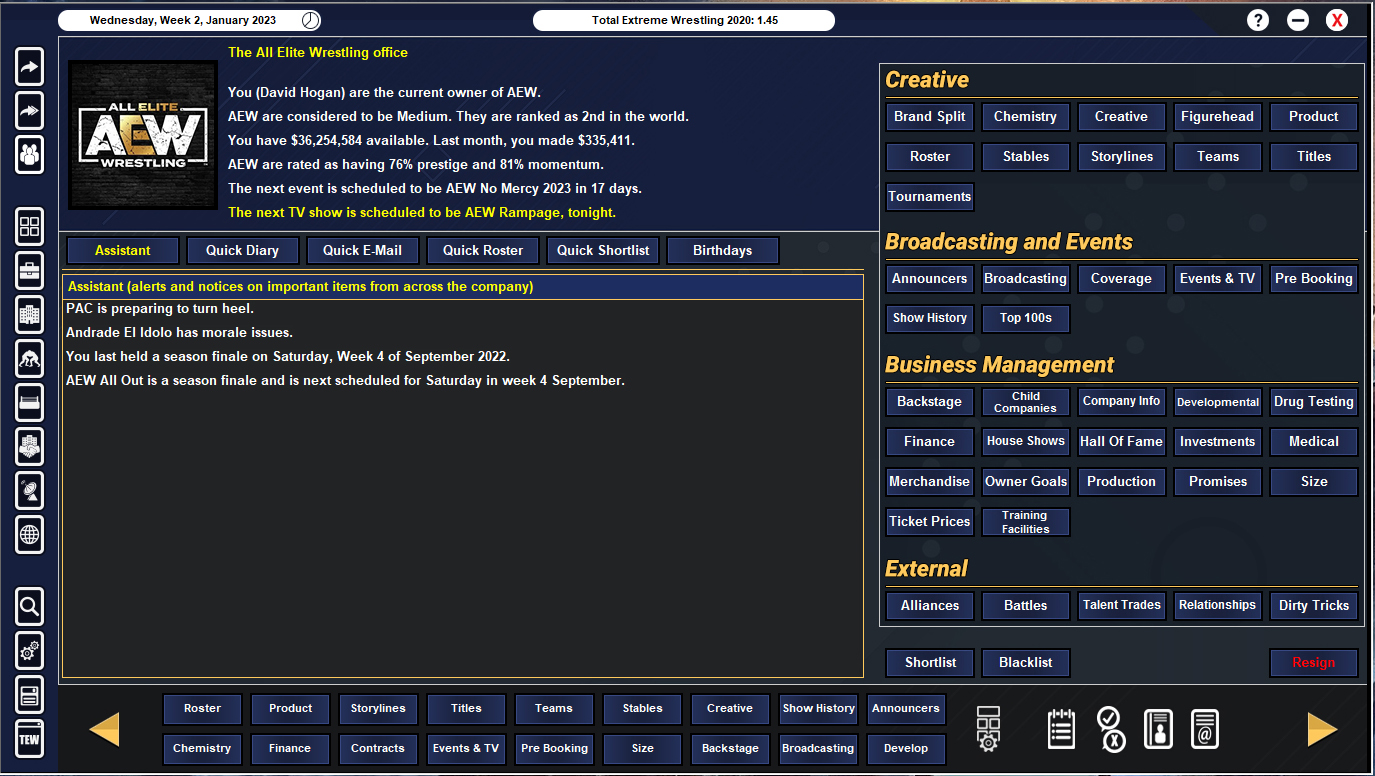Select the Andrade El Idolo morale alert
Image resolution: width=1375 pixels, height=776 pixels.
click(179, 332)
